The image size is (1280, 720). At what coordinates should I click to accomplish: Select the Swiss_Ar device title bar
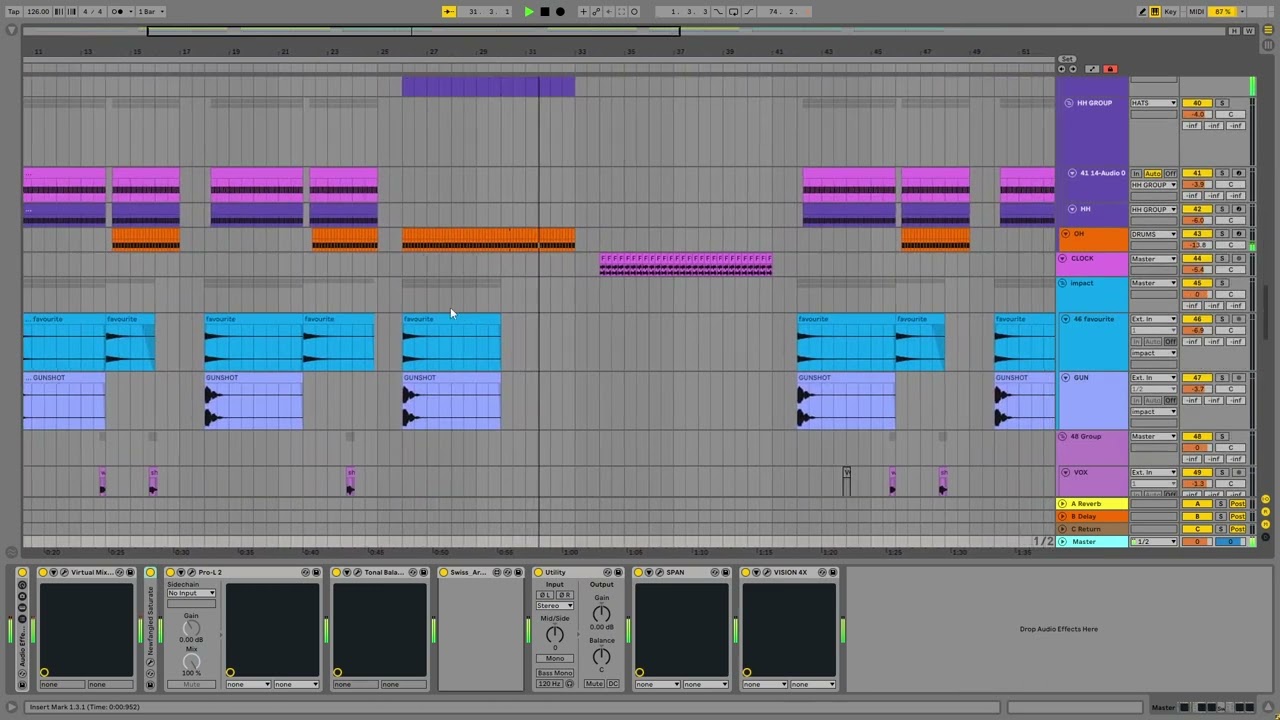click(x=481, y=572)
